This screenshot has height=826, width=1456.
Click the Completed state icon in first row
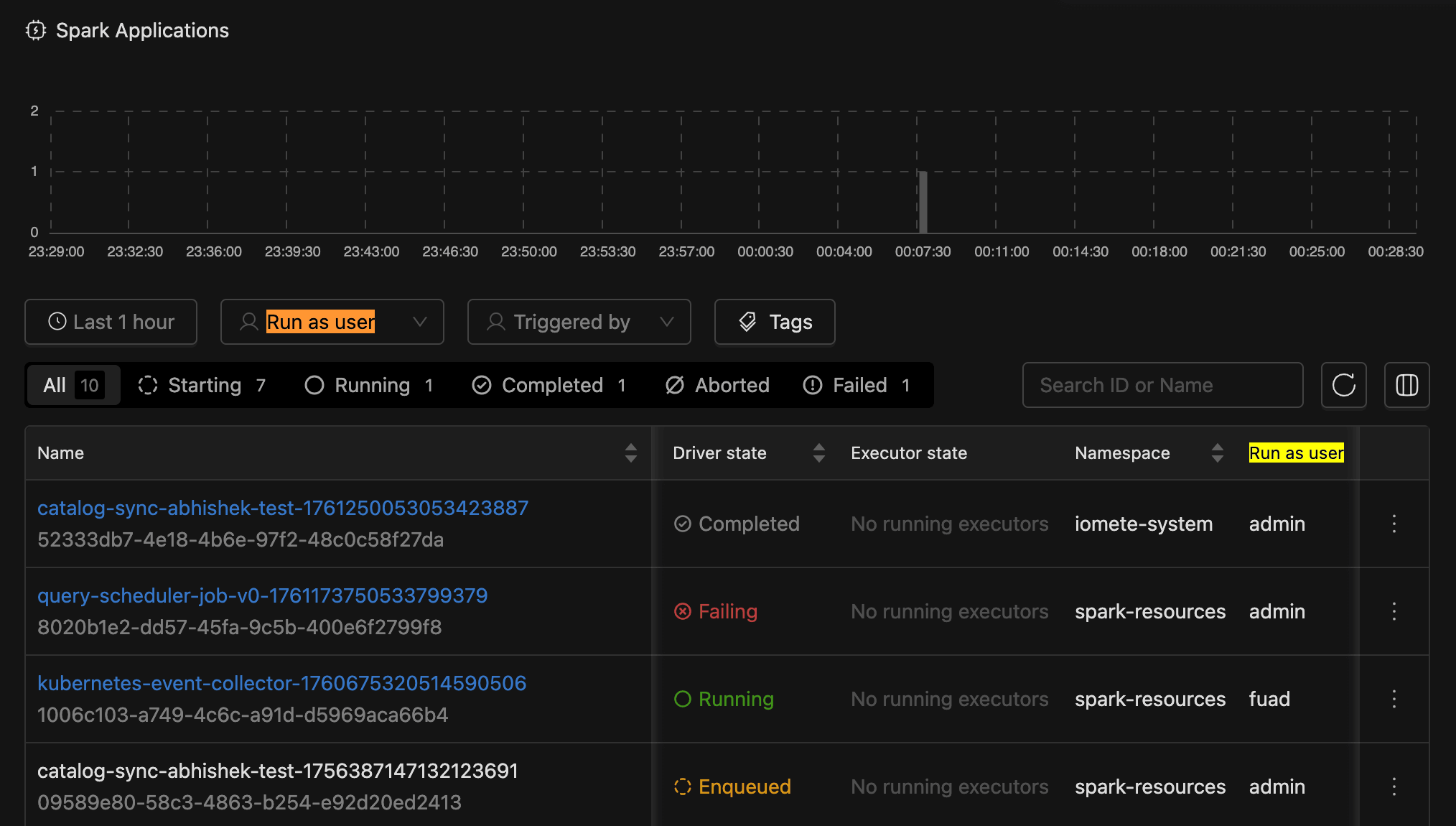pyautogui.click(x=682, y=524)
